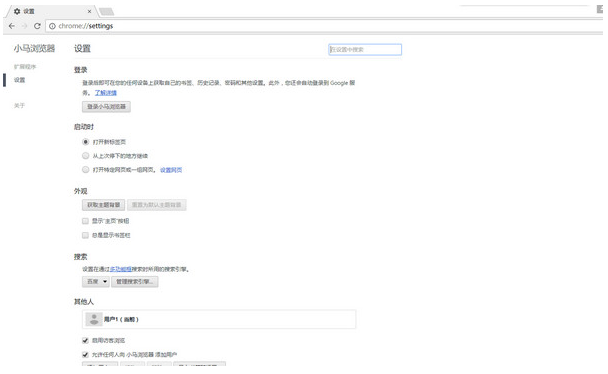The width and height of the screenshot is (608, 374).
Task: Click the 多功能框 link under 搜索
Action: pos(121,269)
